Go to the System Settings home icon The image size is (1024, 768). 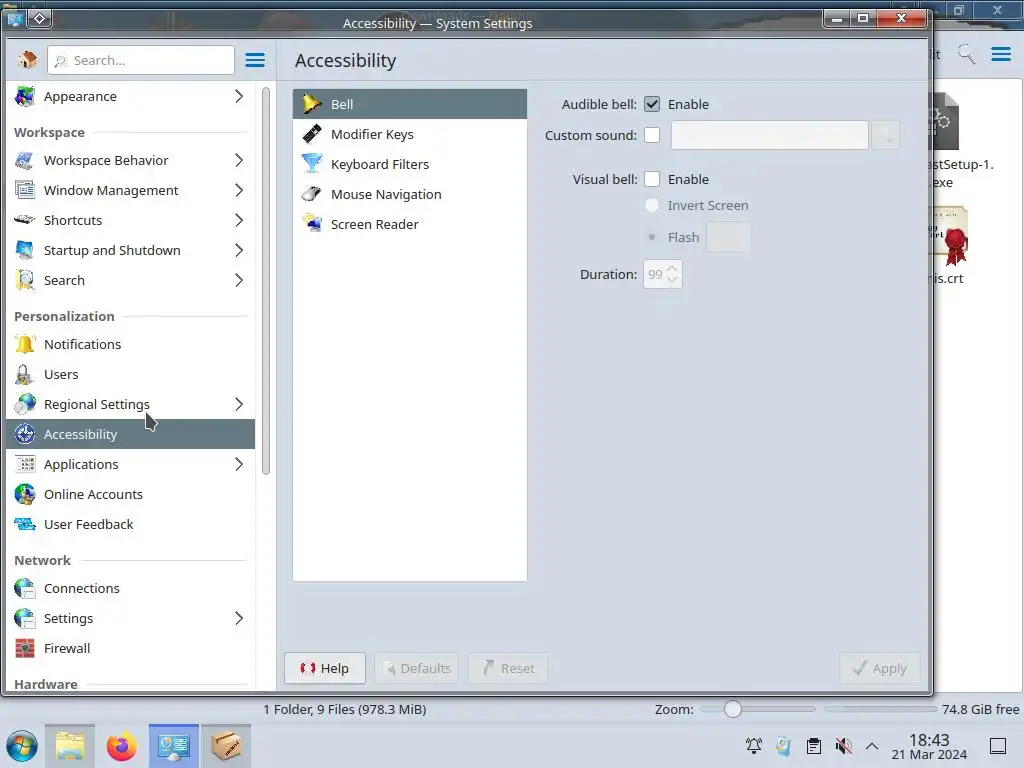point(27,60)
